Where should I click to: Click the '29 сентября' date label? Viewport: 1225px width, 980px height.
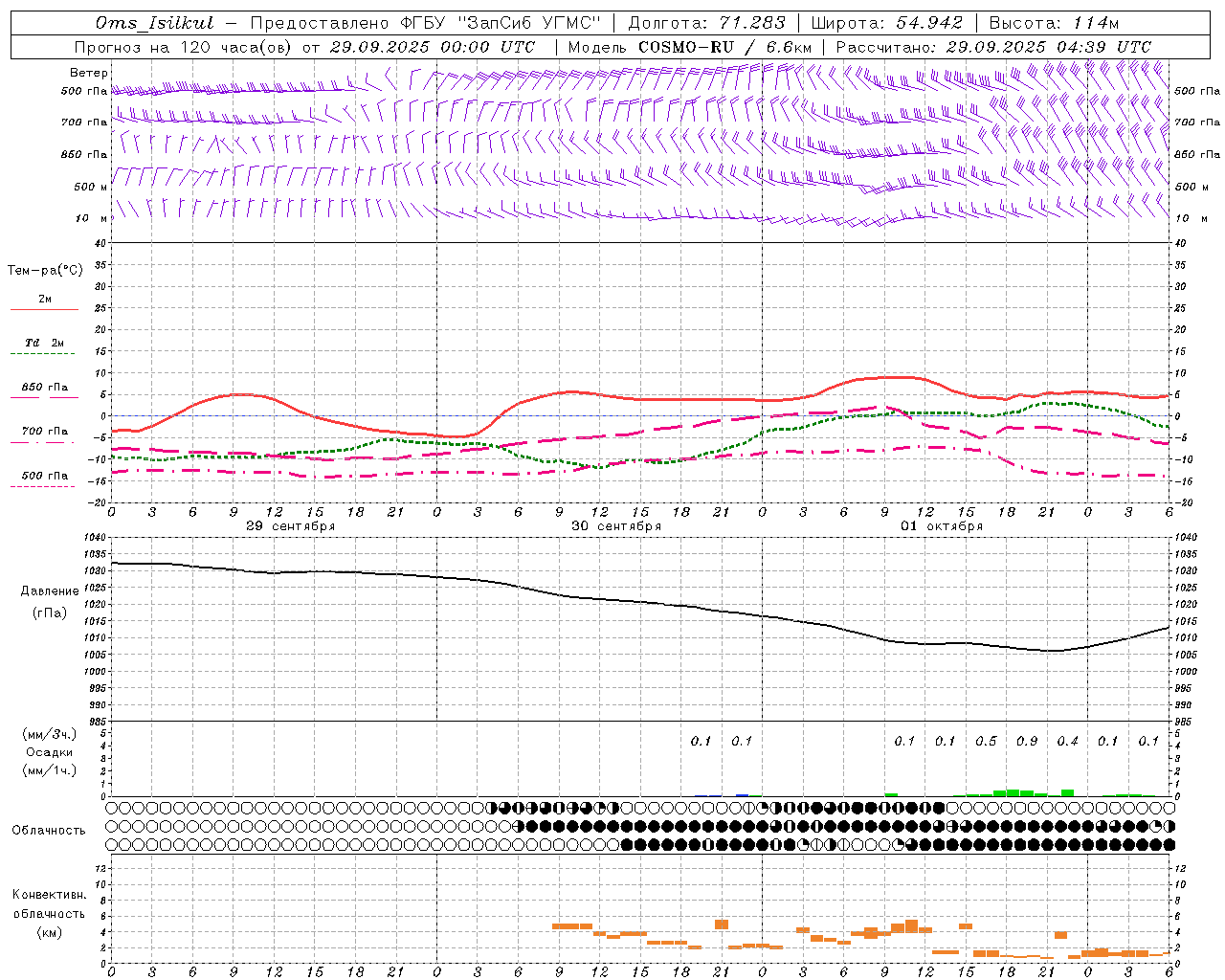[290, 526]
